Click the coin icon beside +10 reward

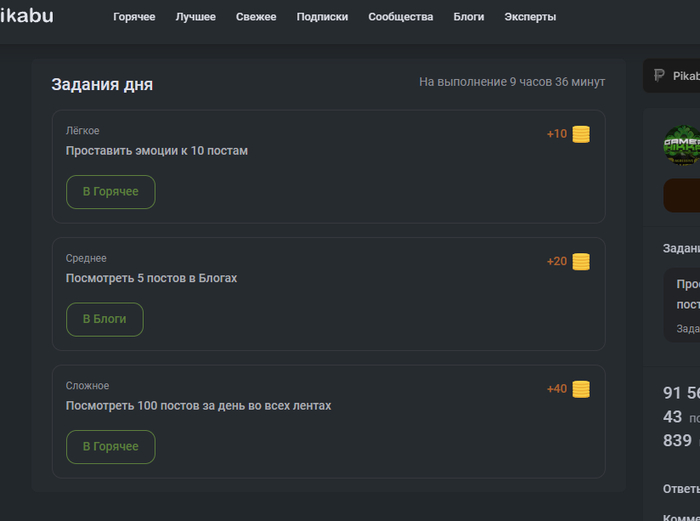pos(581,134)
